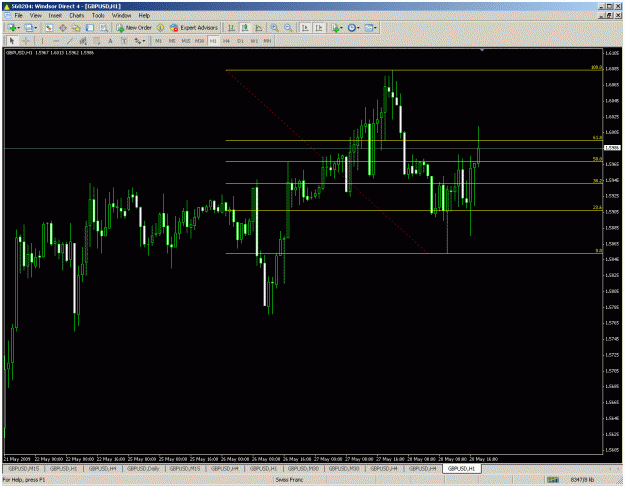Click the New Chart plus icon

click(x=12, y=28)
